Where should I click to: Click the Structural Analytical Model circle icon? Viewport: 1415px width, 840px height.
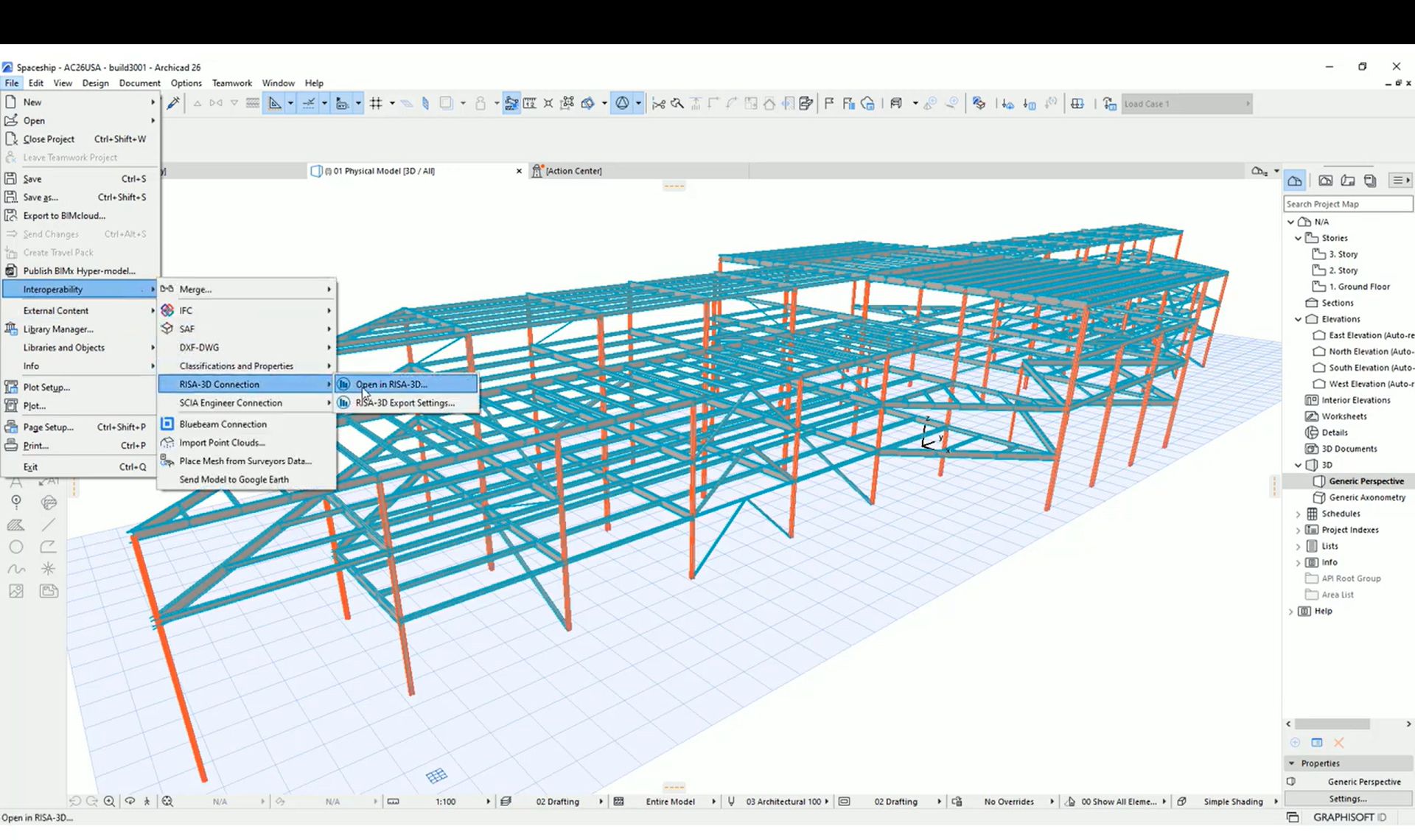623,103
